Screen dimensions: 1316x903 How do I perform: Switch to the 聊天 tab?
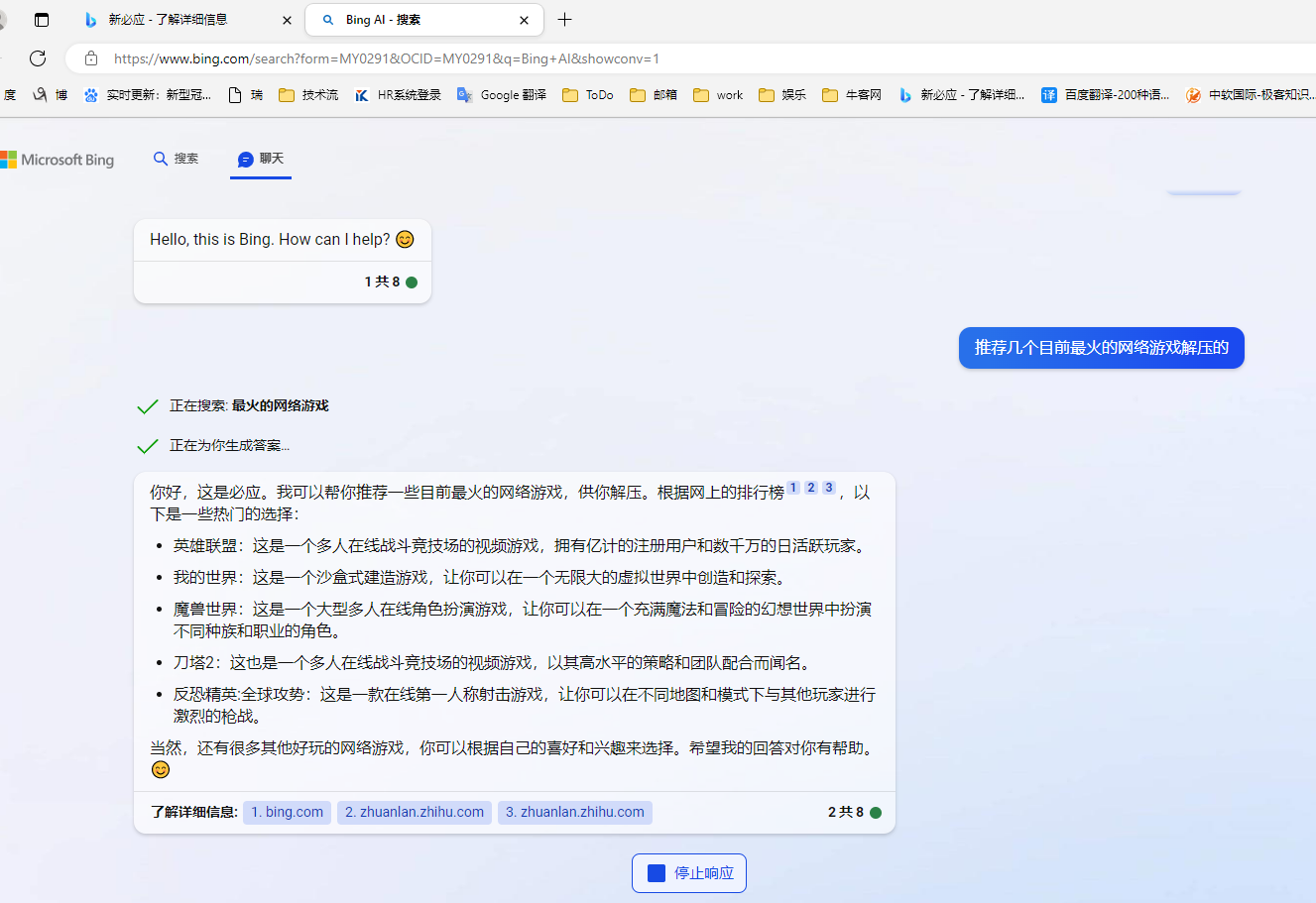point(261,159)
